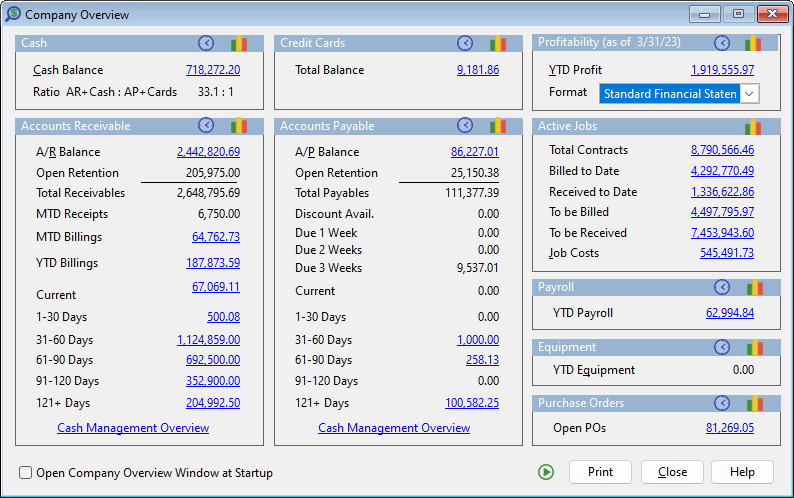
Task: Open A/R 61-90 Days 692,500.00 link
Action: point(213,360)
